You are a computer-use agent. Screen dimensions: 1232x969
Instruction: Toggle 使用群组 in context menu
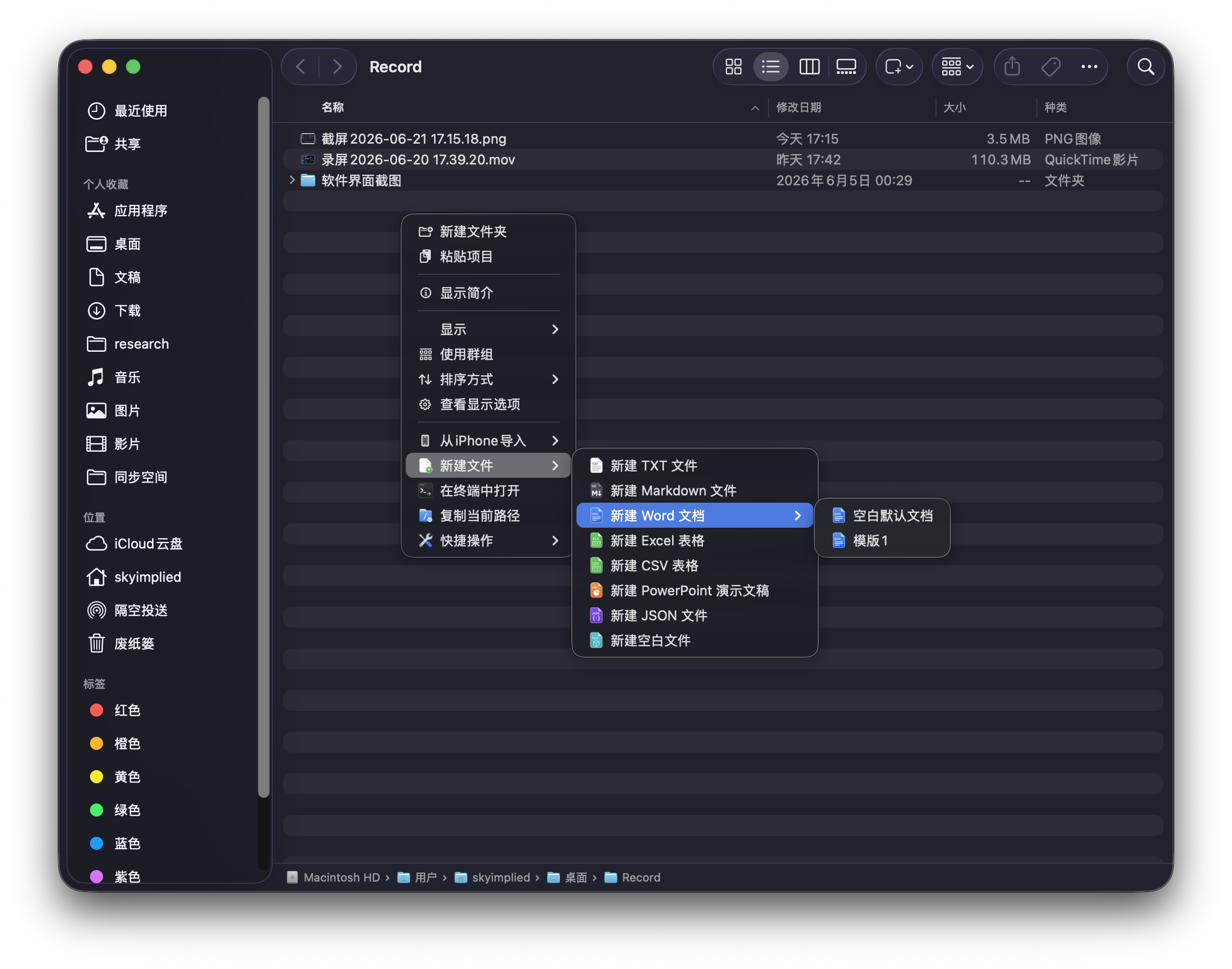coord(489,354)
